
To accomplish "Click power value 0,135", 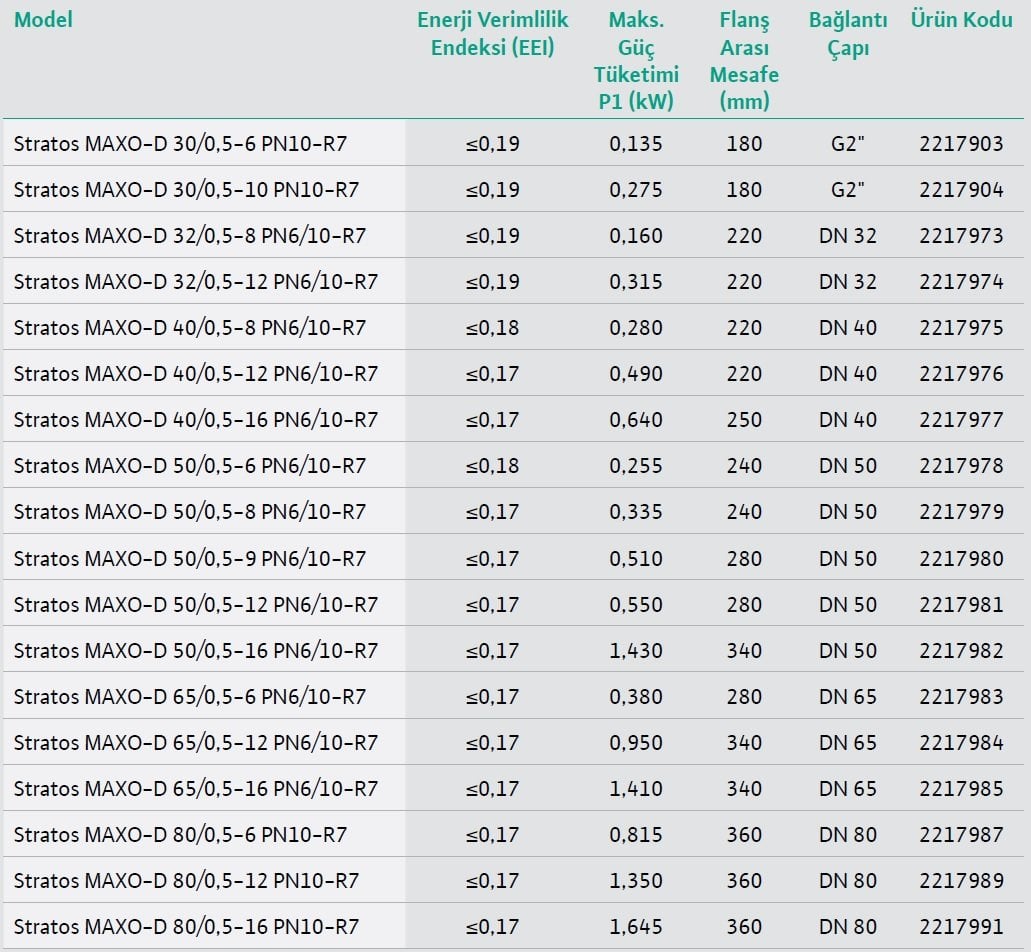I will tap(636, 143).
